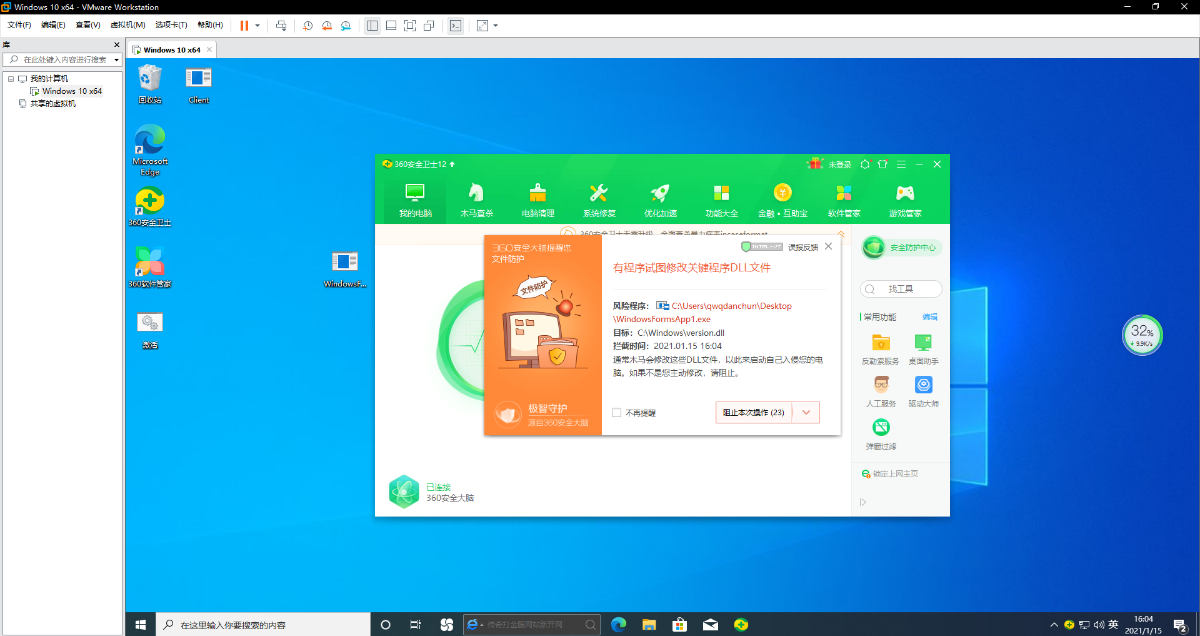
Task: Click 锁定上网主页 link
Action: point(894,473)
